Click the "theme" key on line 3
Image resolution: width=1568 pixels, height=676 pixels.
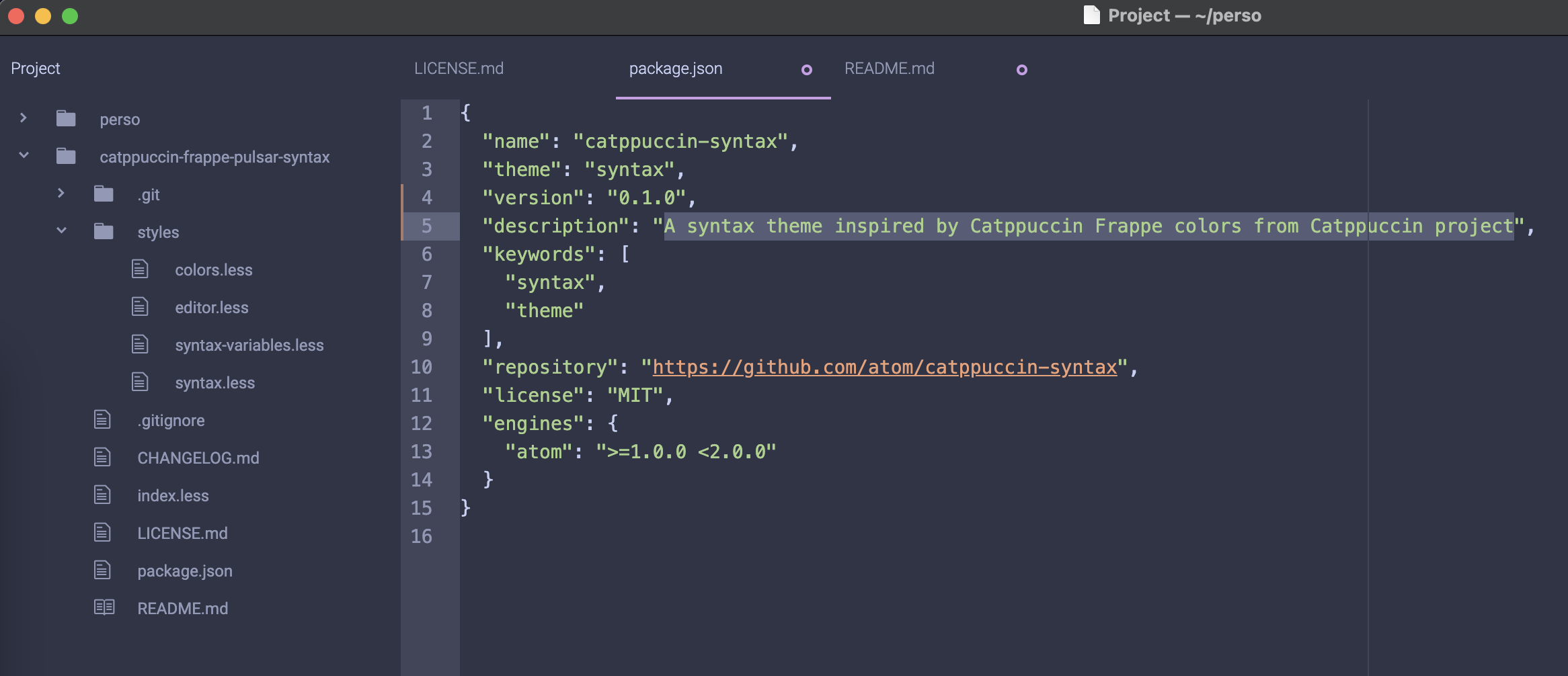(x=522, y=169)
